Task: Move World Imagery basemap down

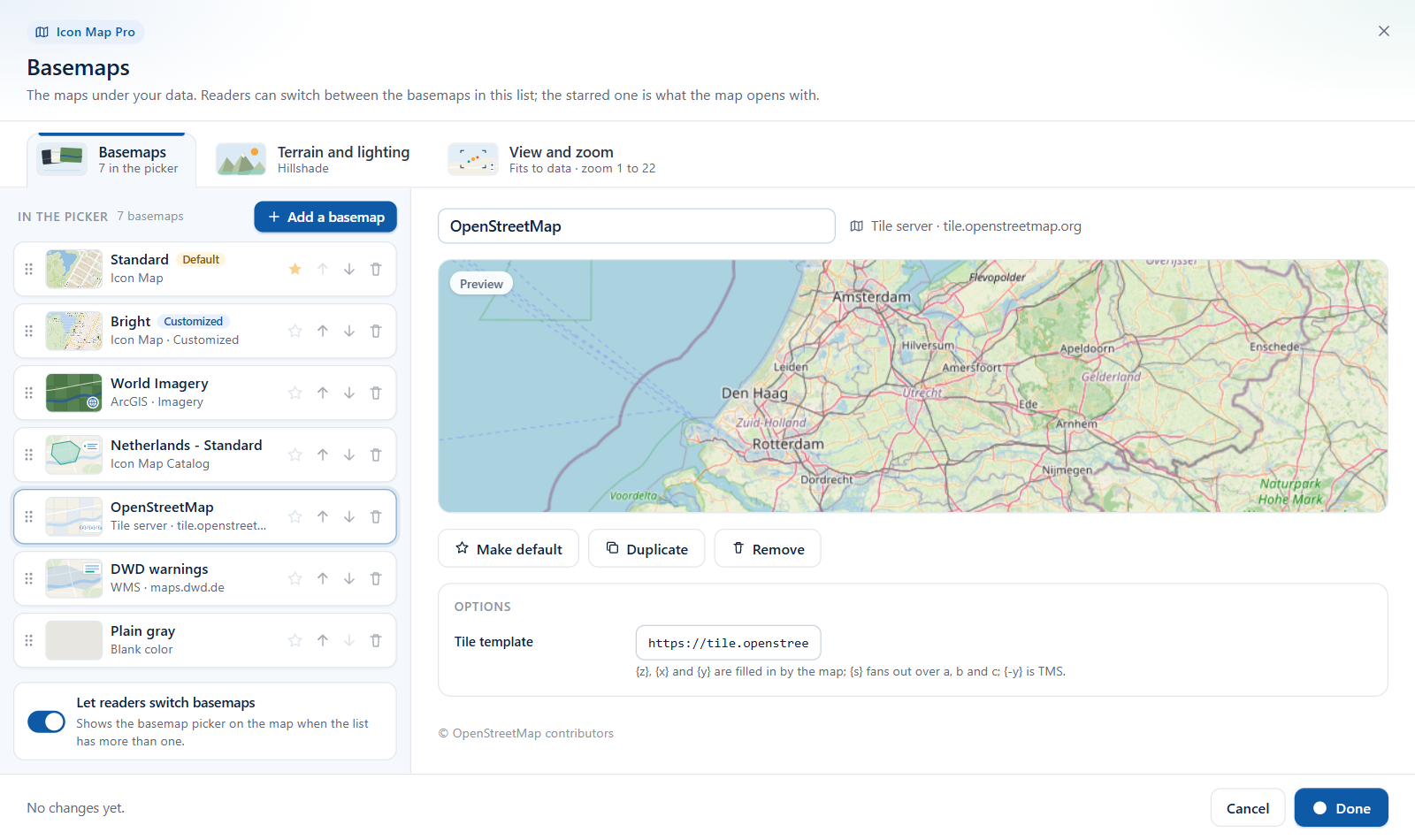Action: click(x=349, y=393)
